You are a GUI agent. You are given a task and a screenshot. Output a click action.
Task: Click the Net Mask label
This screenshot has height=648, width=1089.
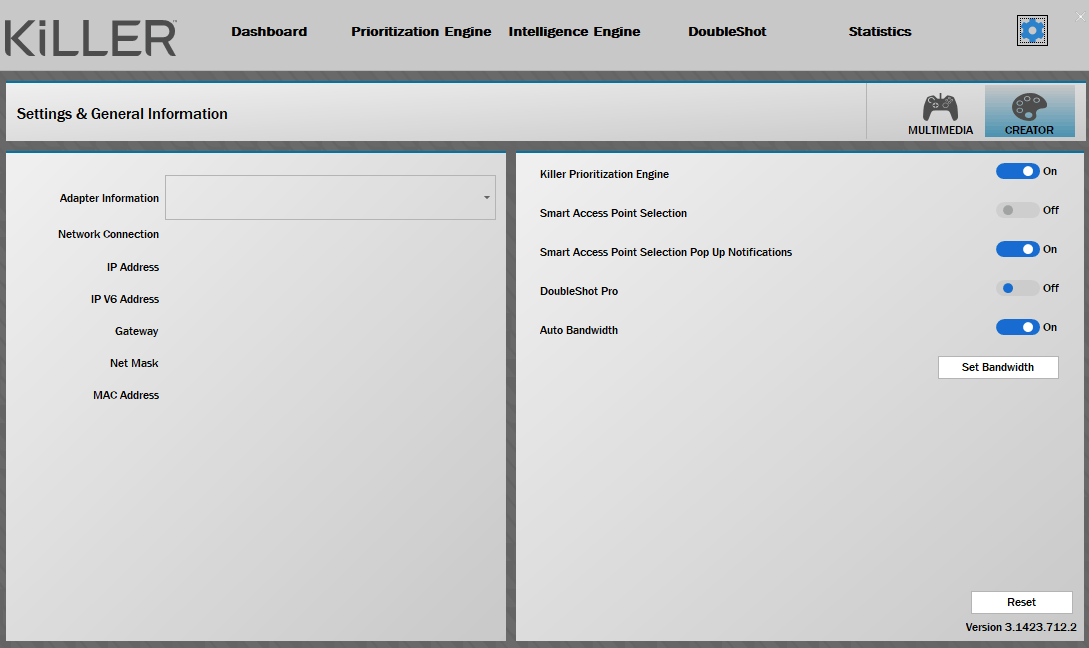134,363
